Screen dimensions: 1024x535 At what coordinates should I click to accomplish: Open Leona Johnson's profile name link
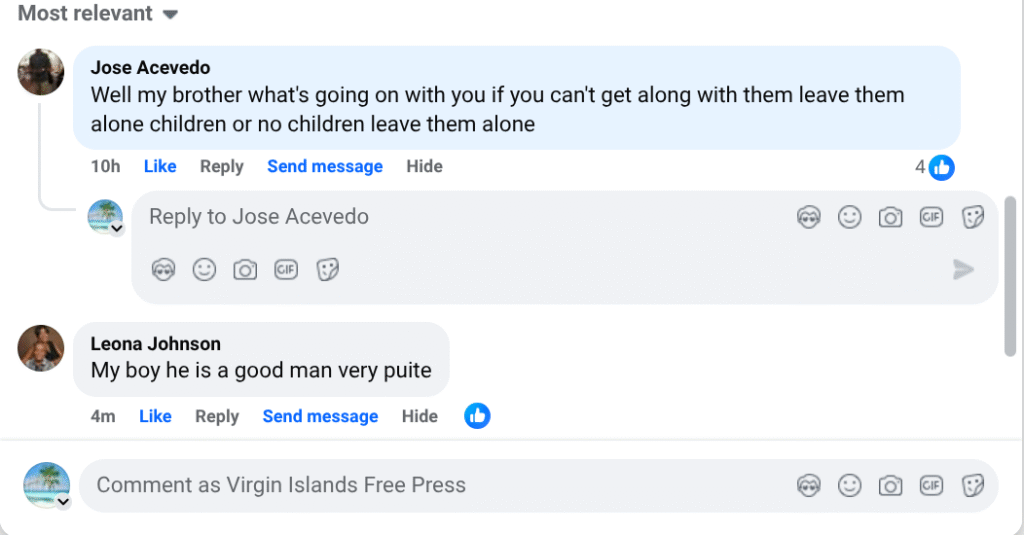coord(156,344)
